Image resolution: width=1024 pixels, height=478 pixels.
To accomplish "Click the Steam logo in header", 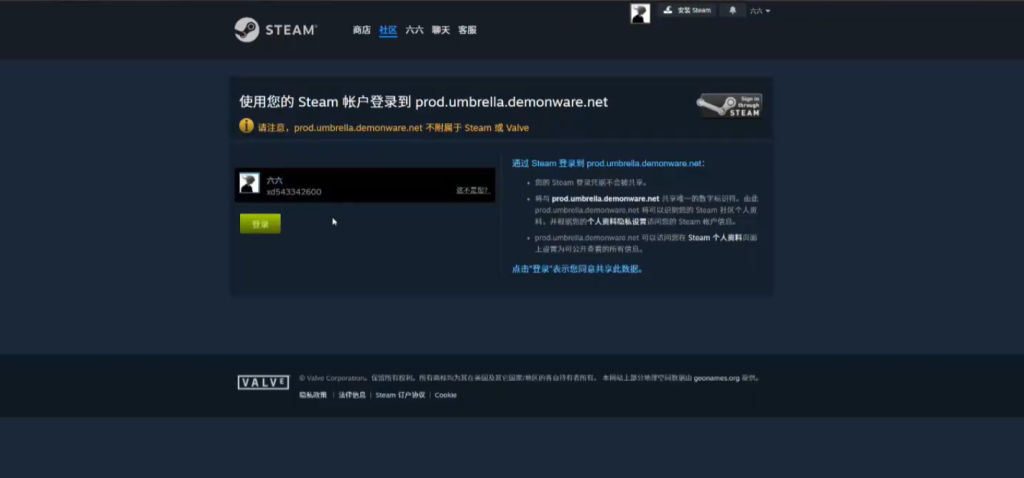I will [275, 30].
